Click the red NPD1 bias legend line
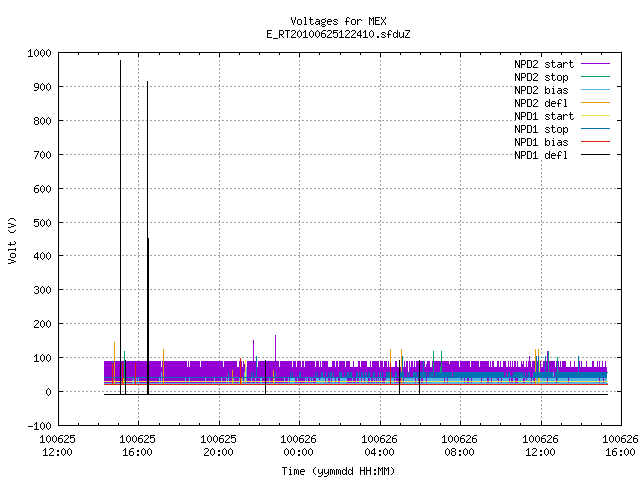This screenshot has width=640, height=480. (595, 142)
